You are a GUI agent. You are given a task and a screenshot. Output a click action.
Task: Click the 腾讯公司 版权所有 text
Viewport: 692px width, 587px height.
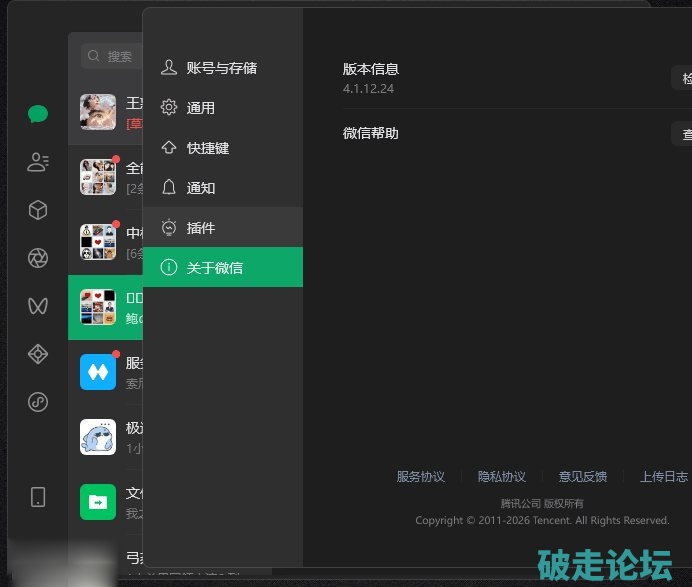(x=542, y=504)
